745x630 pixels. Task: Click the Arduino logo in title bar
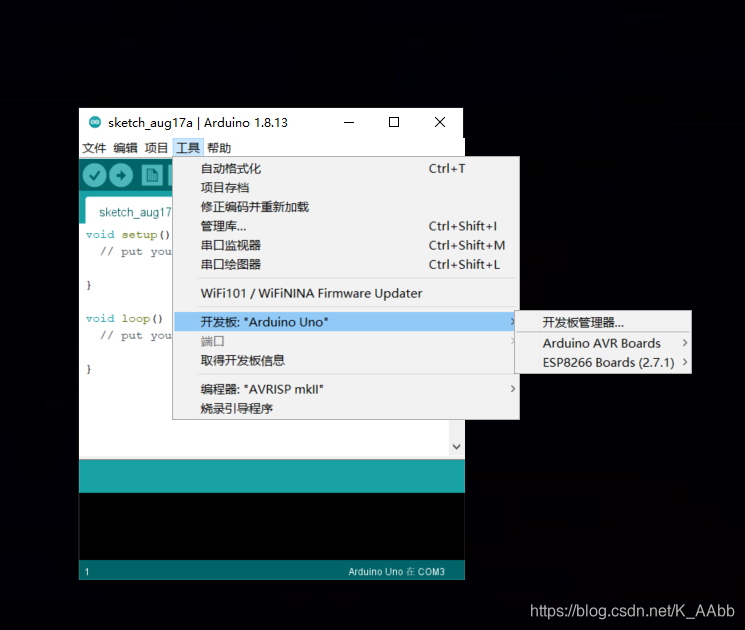click(x=95, y=122)
